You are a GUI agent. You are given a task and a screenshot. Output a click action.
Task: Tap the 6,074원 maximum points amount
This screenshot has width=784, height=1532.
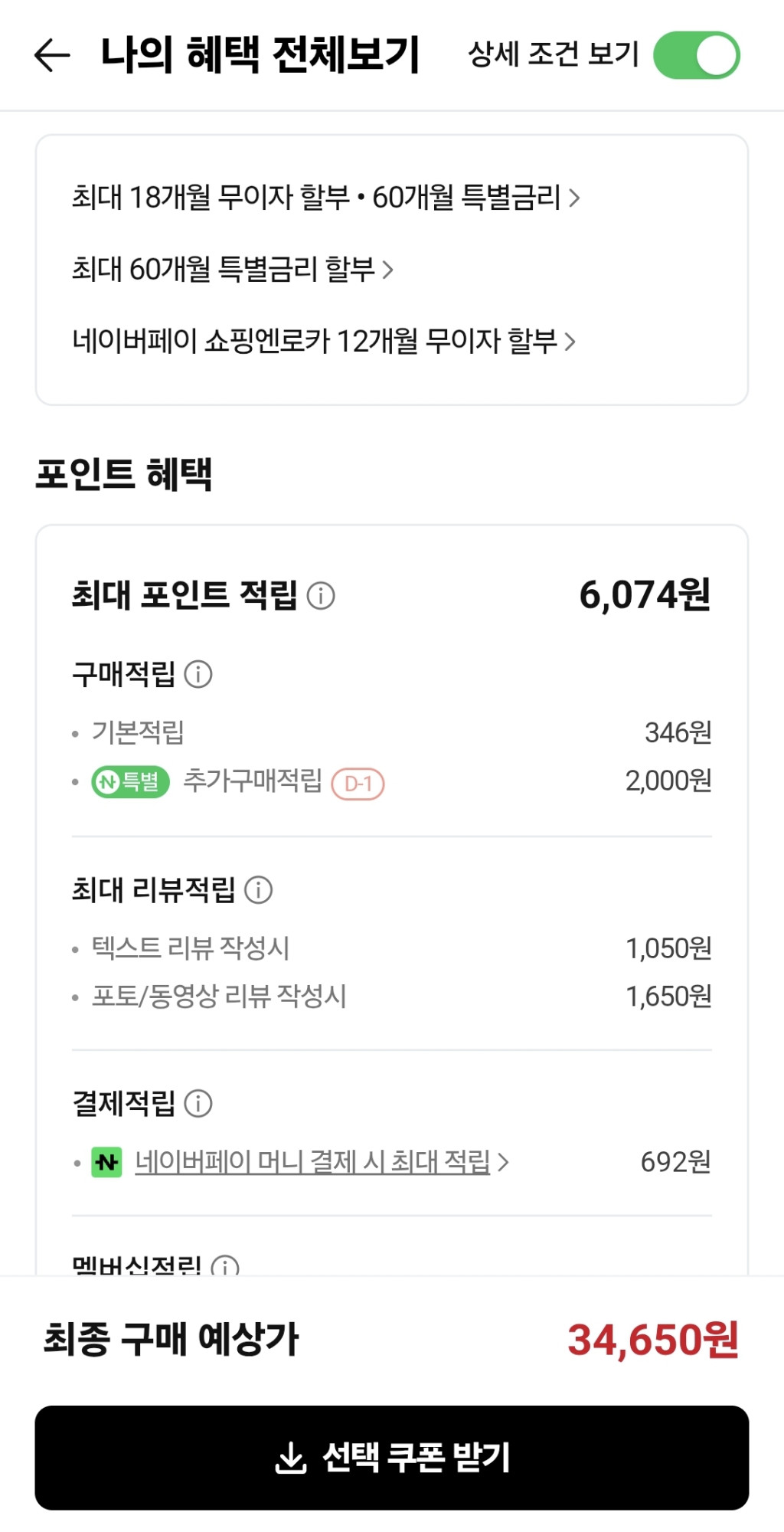pyautogui.click(x=645, y=596)
